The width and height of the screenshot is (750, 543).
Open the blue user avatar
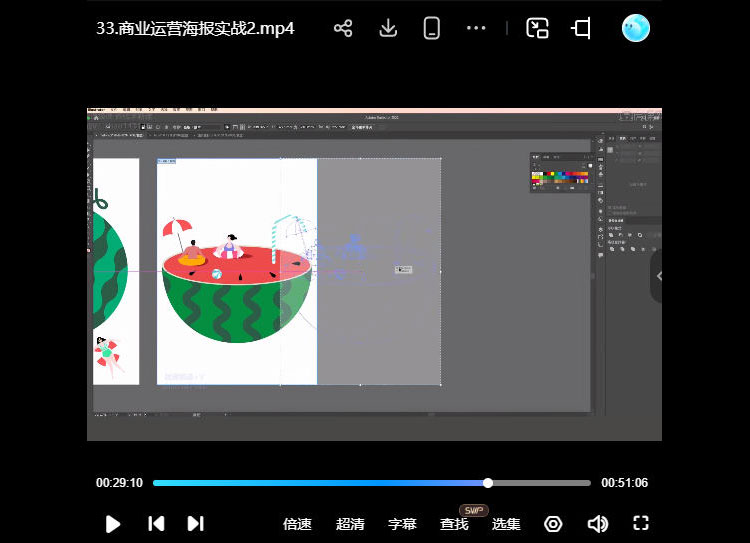coord(635,28)
